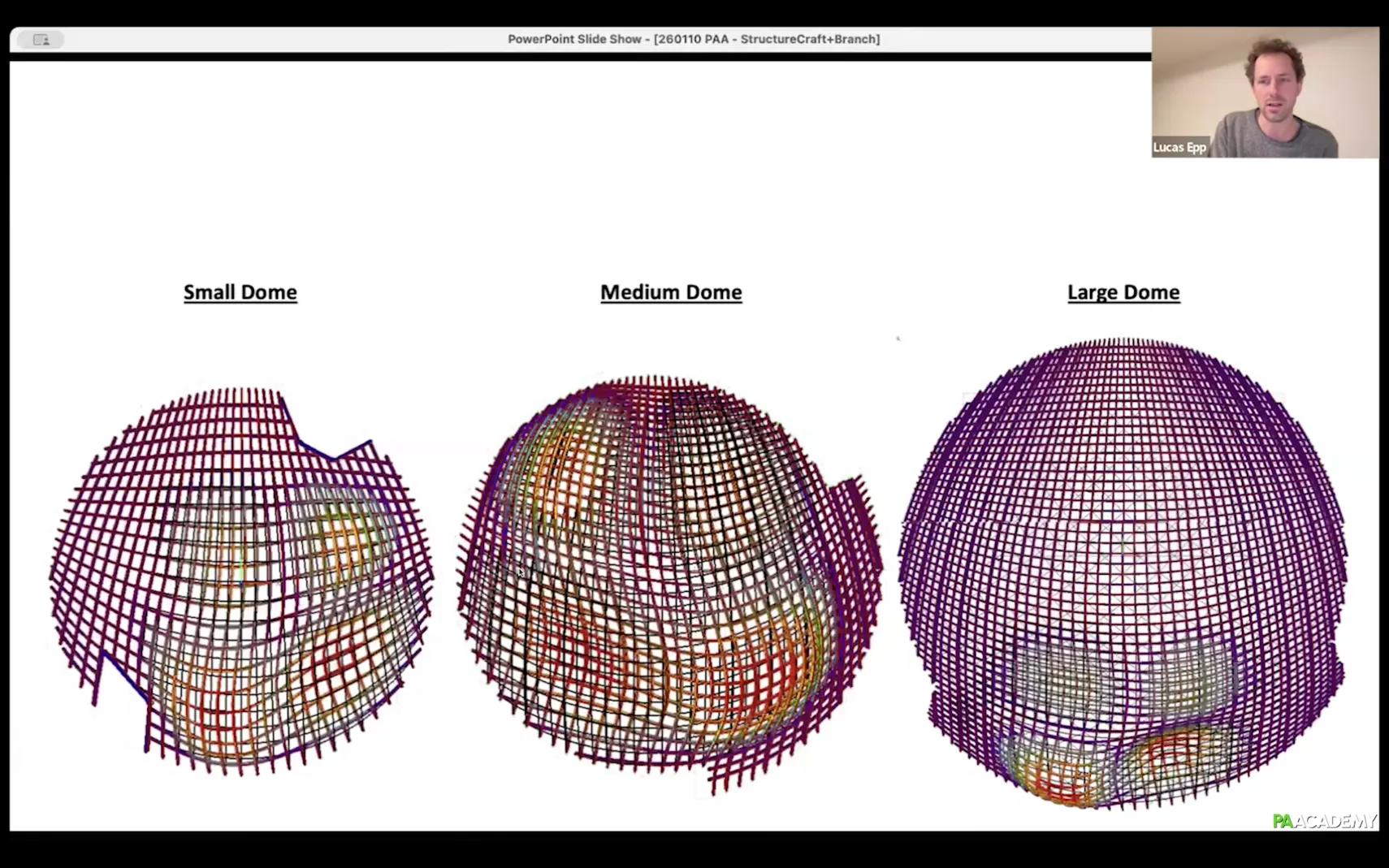The image size is (1389, 868).
Task: Click the "Medium Dome" heading
Action: pos(671,292)
